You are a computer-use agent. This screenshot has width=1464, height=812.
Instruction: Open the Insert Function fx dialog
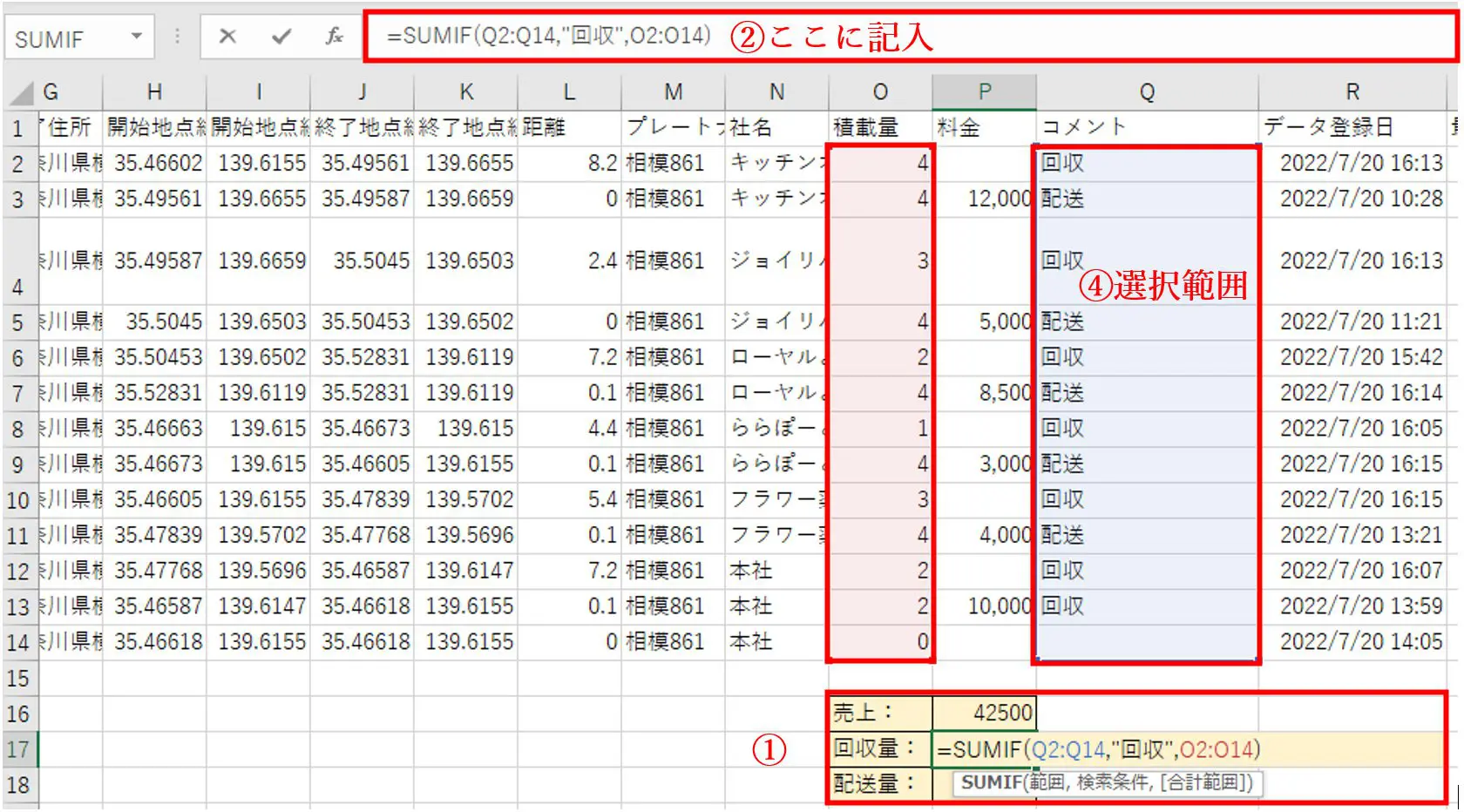[334, 37]
